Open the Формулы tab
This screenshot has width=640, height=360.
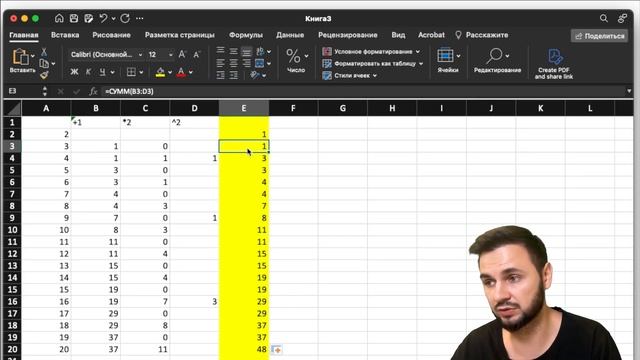tap(246, 35)
